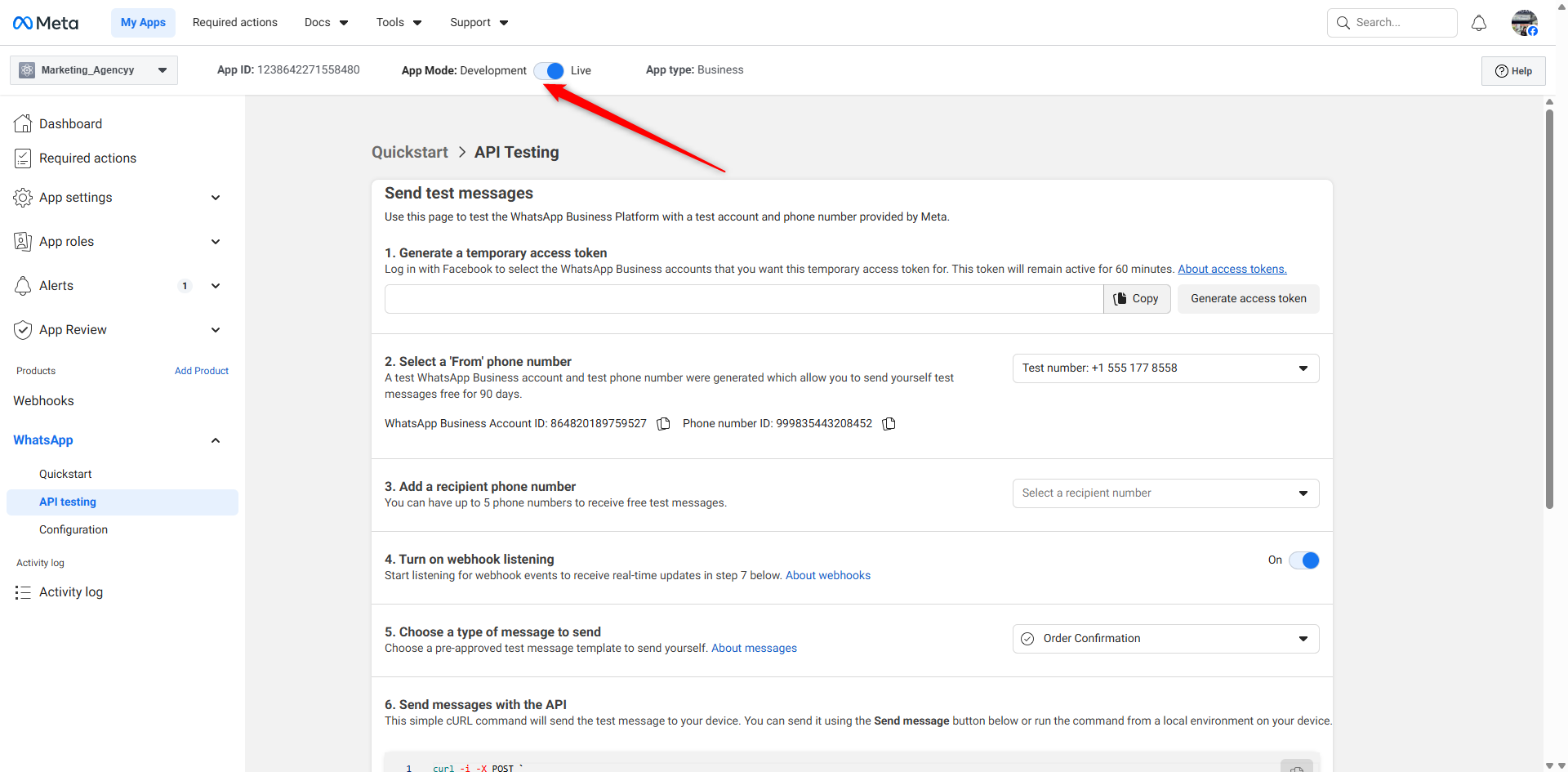Click the App ID number 1238642271558480
Screen dimensions: 1568x772
[x=309, y=70]
